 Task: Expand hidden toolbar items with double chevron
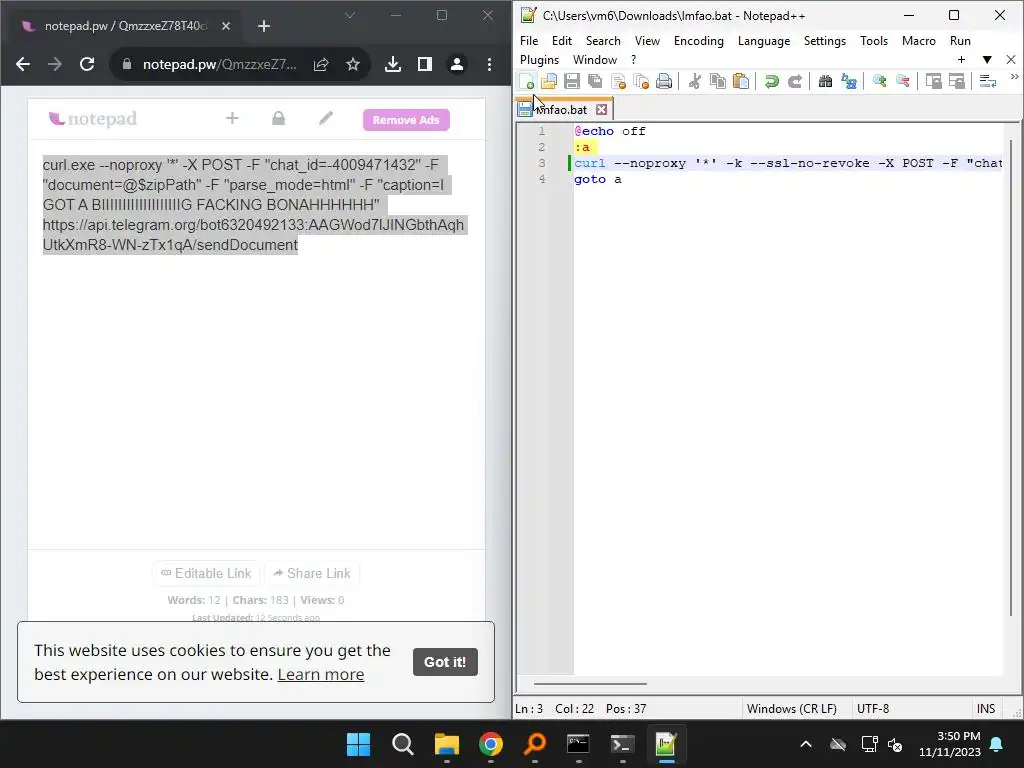point(1014,77)
